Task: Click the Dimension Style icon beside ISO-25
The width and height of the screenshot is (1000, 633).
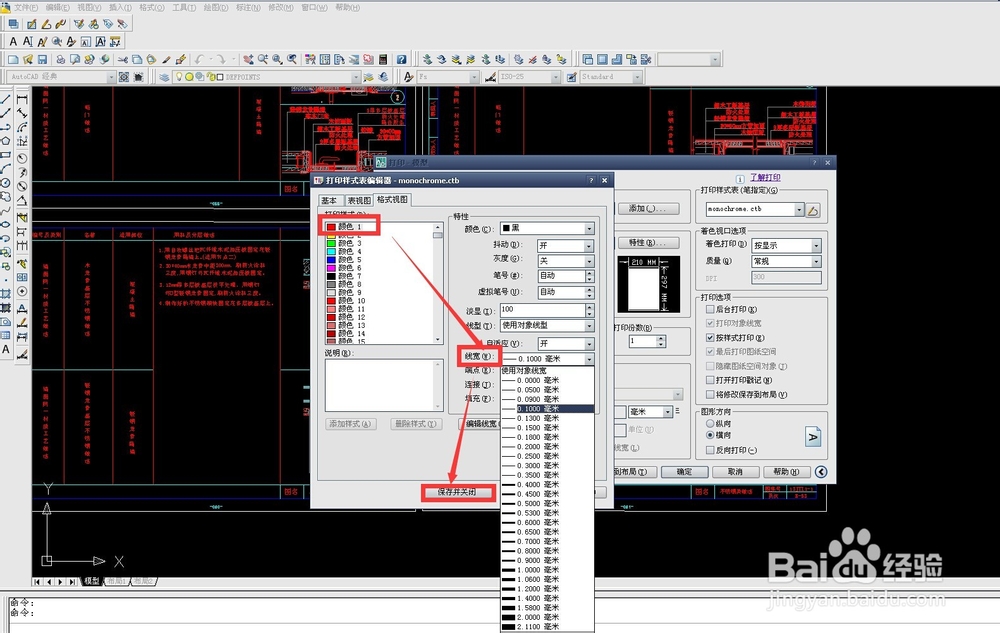Action: [x=490, y=76]
